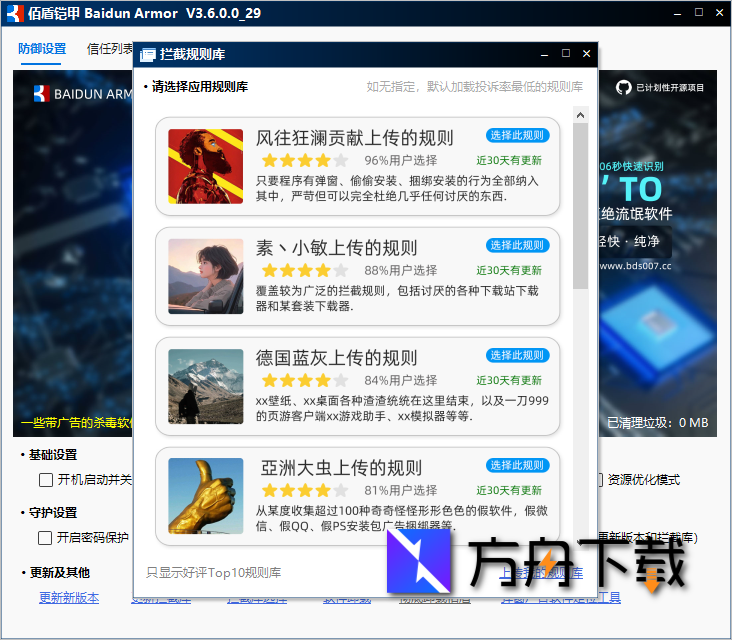Click GitHub icon for open source project
This screenshot has height=640, width=732.
tap(624, 87)
